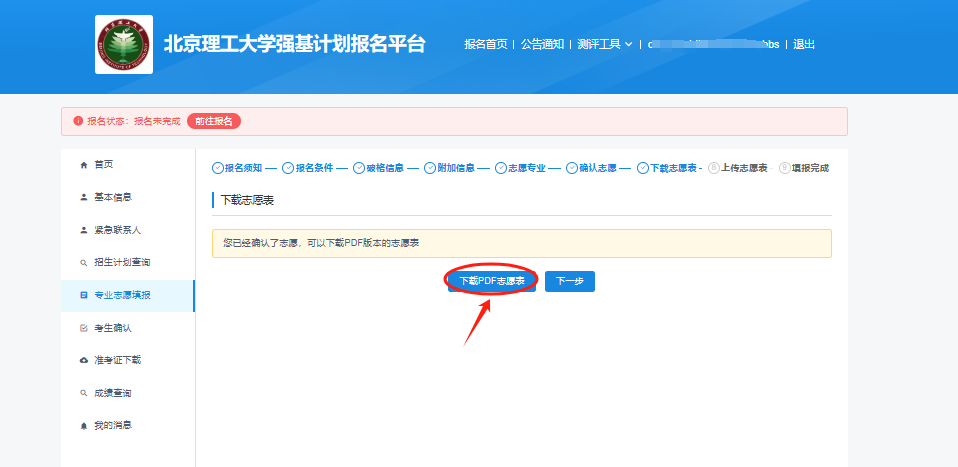Screen dimensions: 958x467
Task: Click the search icon beside 成绩查询
Action: tap(84, 393)
